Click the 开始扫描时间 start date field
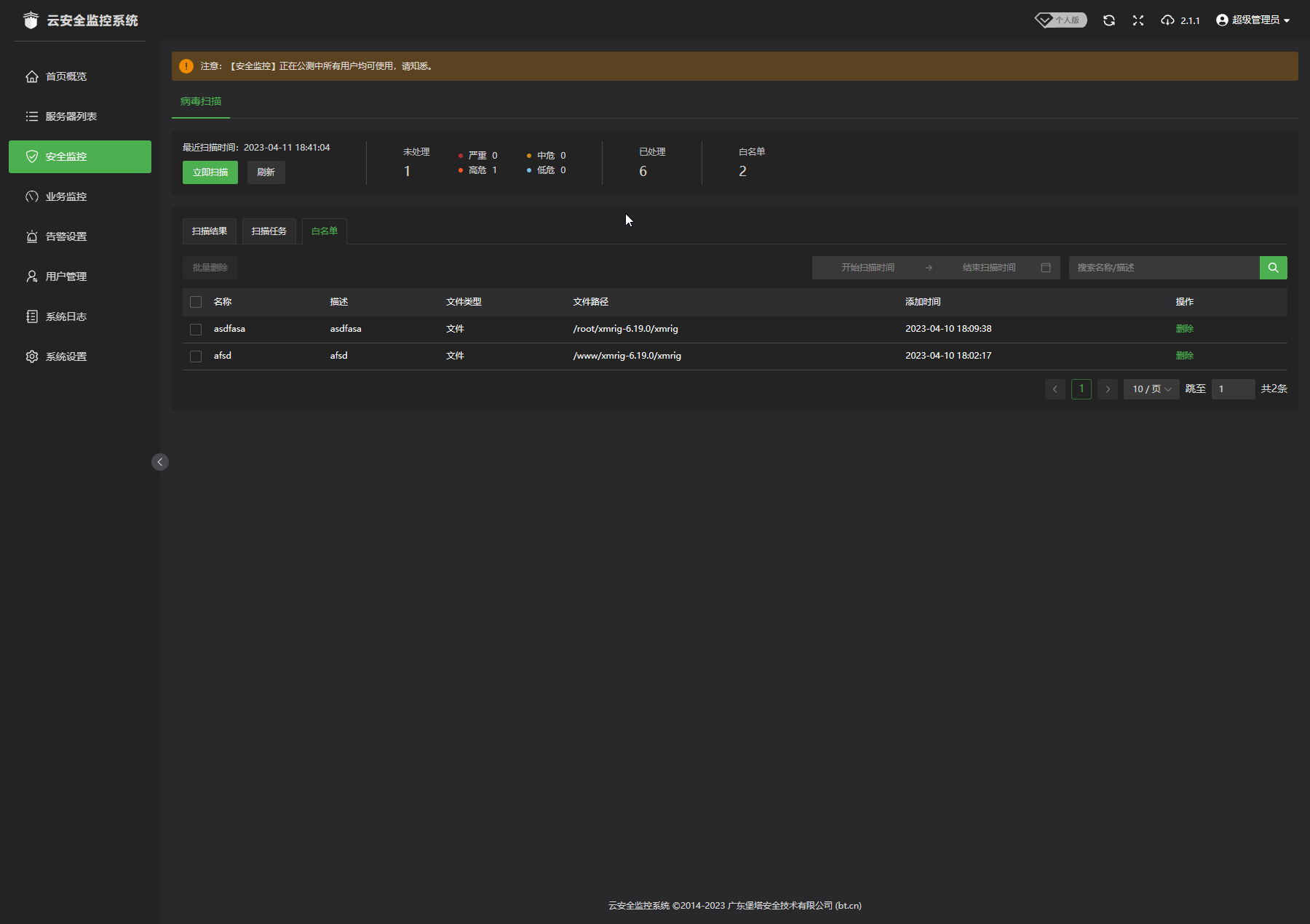Image resolution: width=1310 pixels, height=924 pixels. coord(868,268)
